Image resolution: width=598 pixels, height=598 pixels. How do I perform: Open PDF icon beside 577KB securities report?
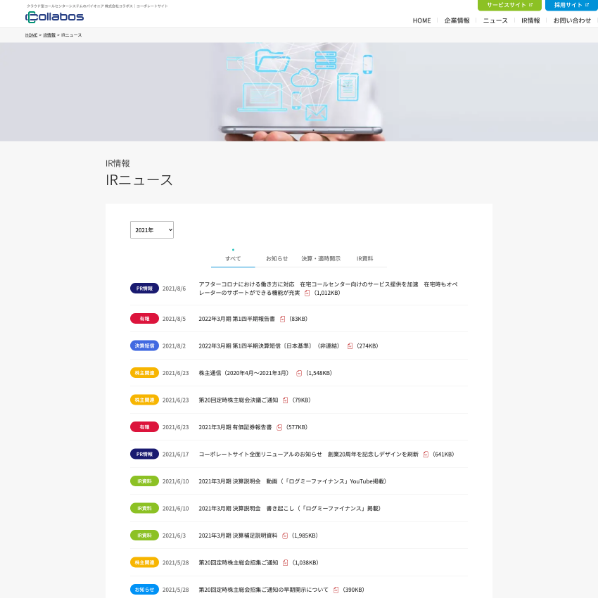(x=279, y=427)
